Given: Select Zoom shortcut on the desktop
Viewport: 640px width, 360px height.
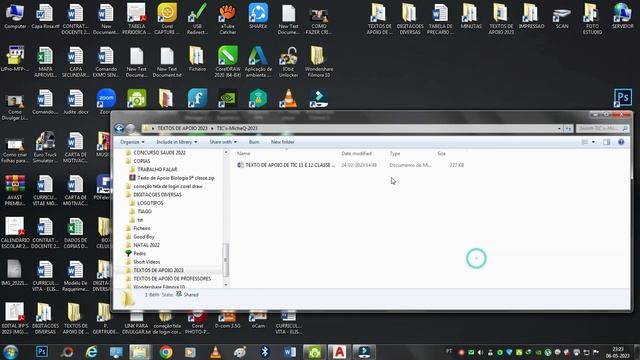Looking at the screenshot, I should [106, 101].
